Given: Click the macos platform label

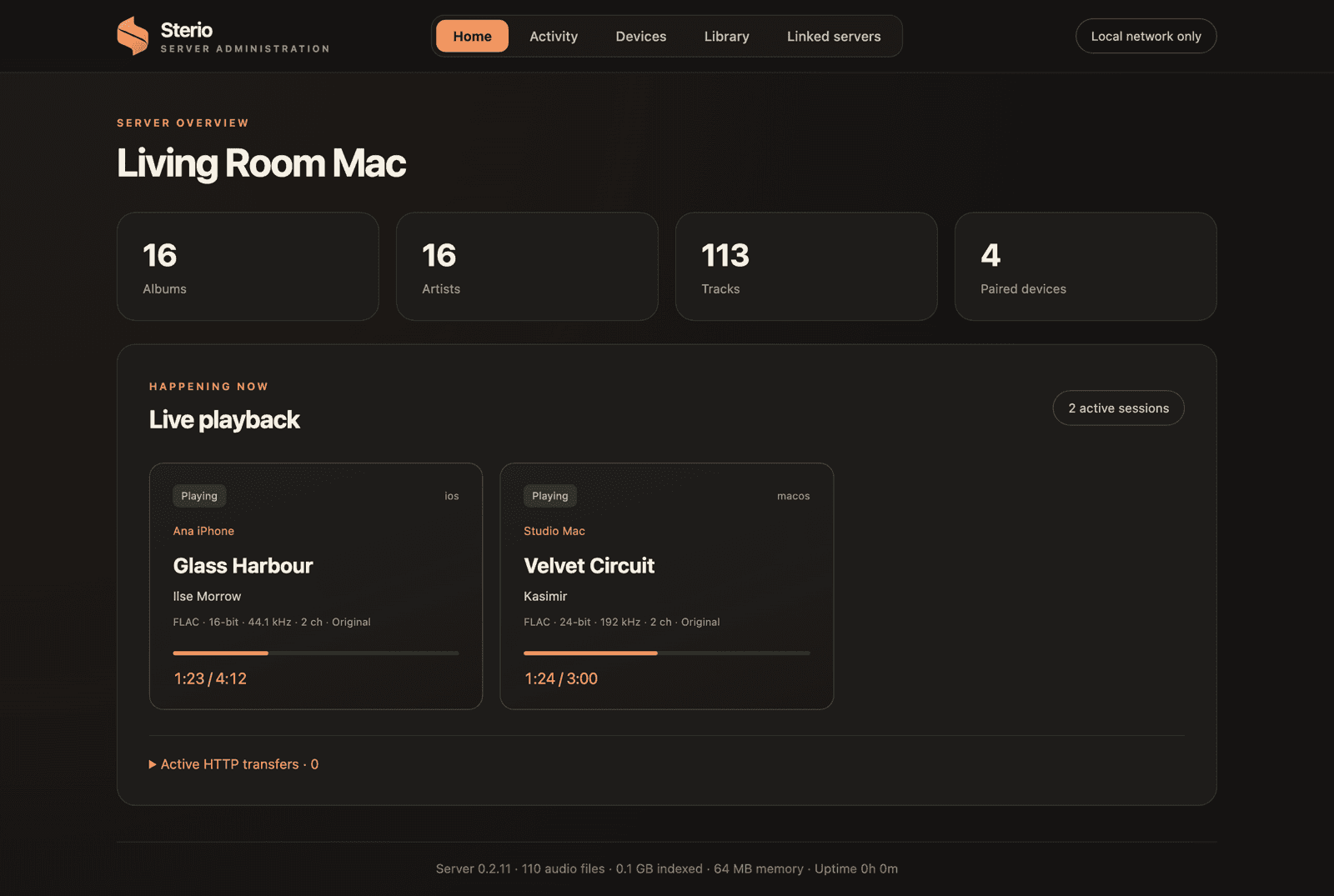Looking at the screenshot, I should [794, 496].
